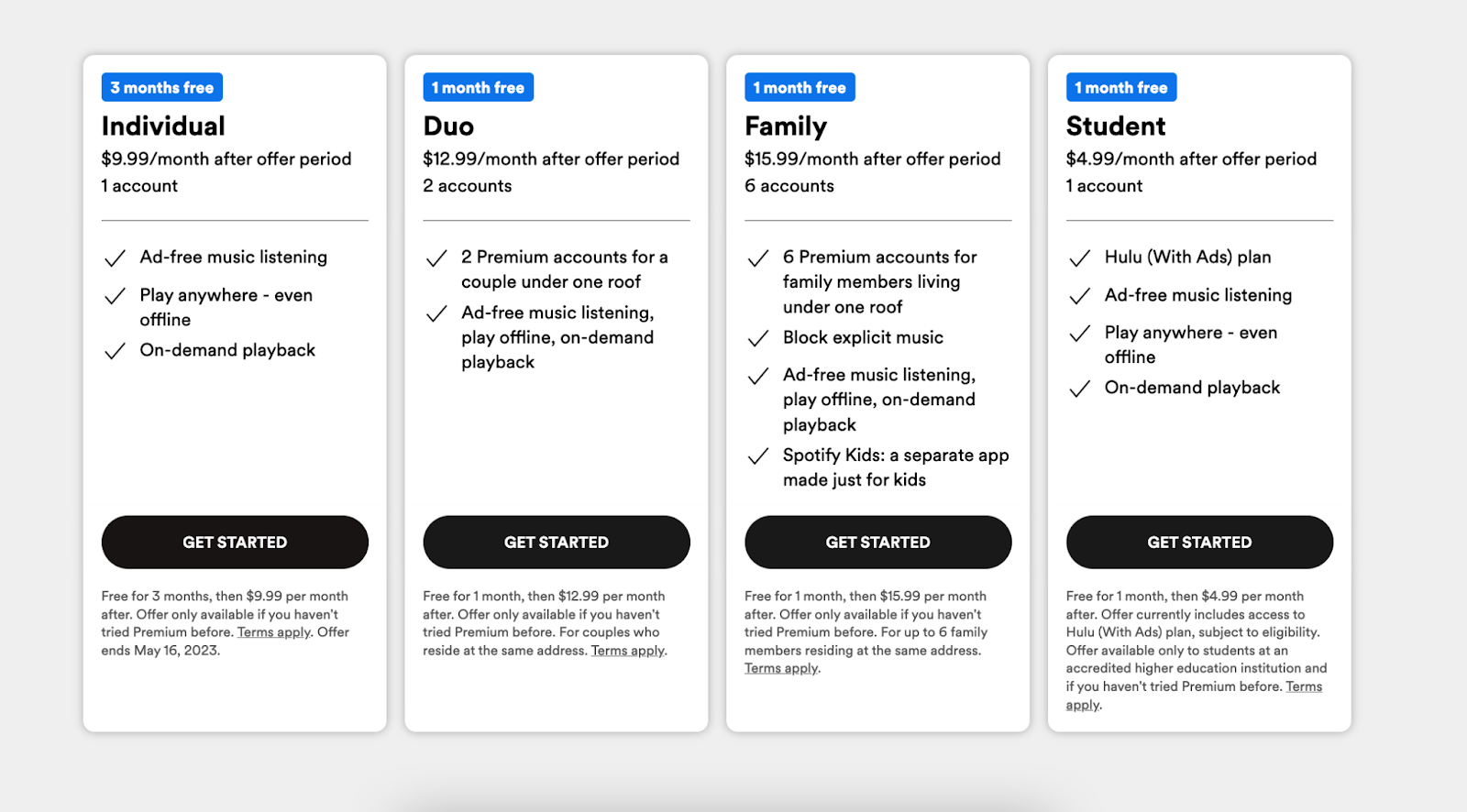Select the Student plan title

1115,126
